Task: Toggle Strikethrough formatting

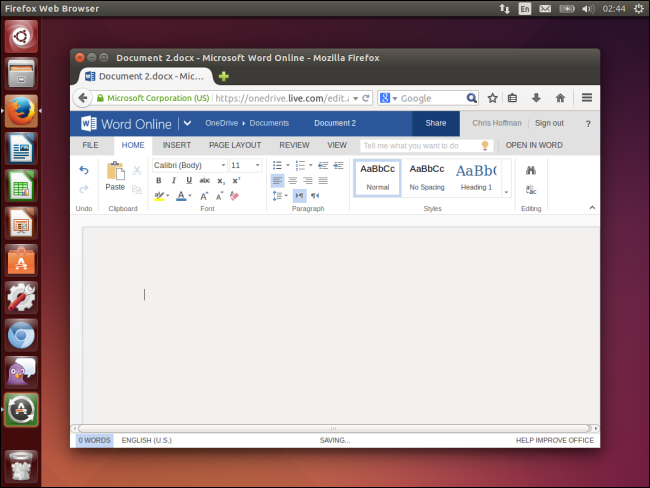Action: (205, 180)
